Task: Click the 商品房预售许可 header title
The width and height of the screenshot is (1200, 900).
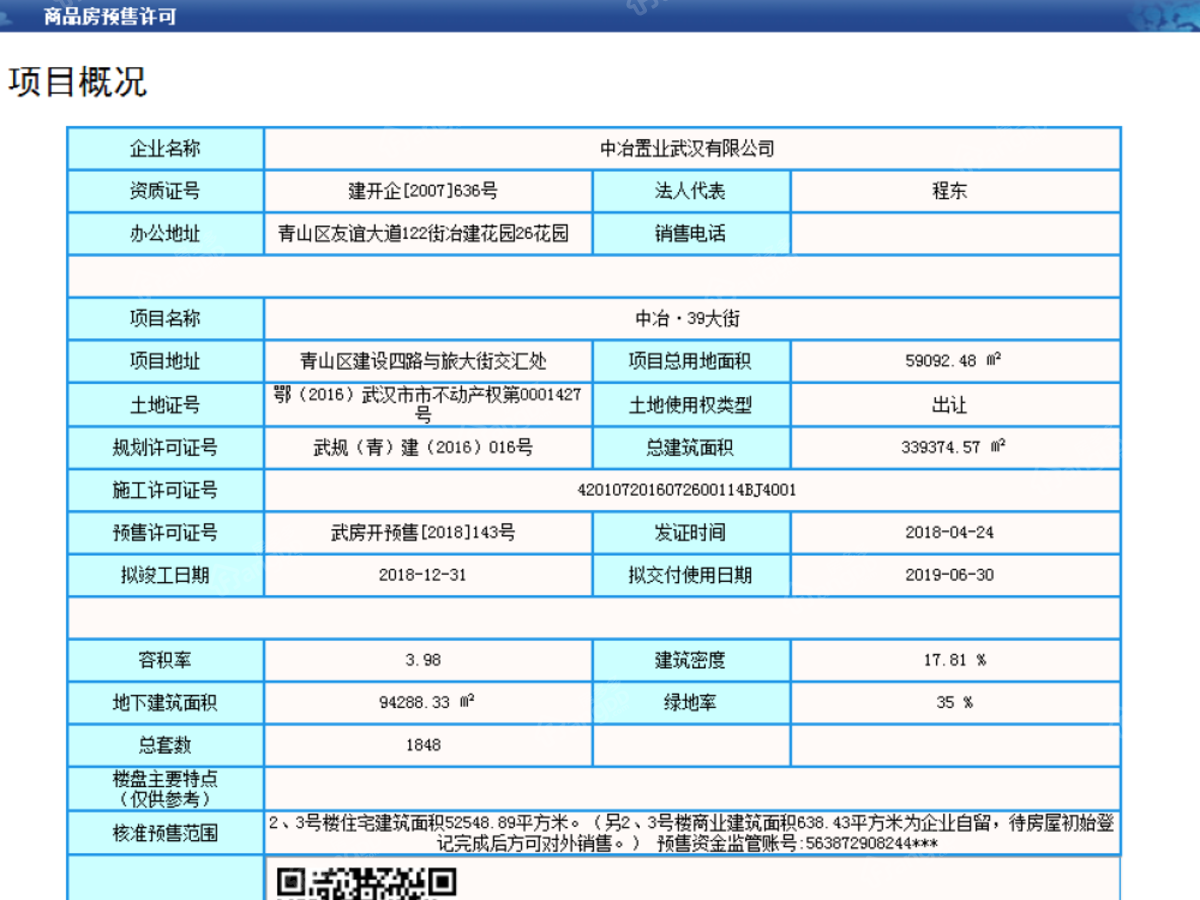Action: [x=110, y=16]
